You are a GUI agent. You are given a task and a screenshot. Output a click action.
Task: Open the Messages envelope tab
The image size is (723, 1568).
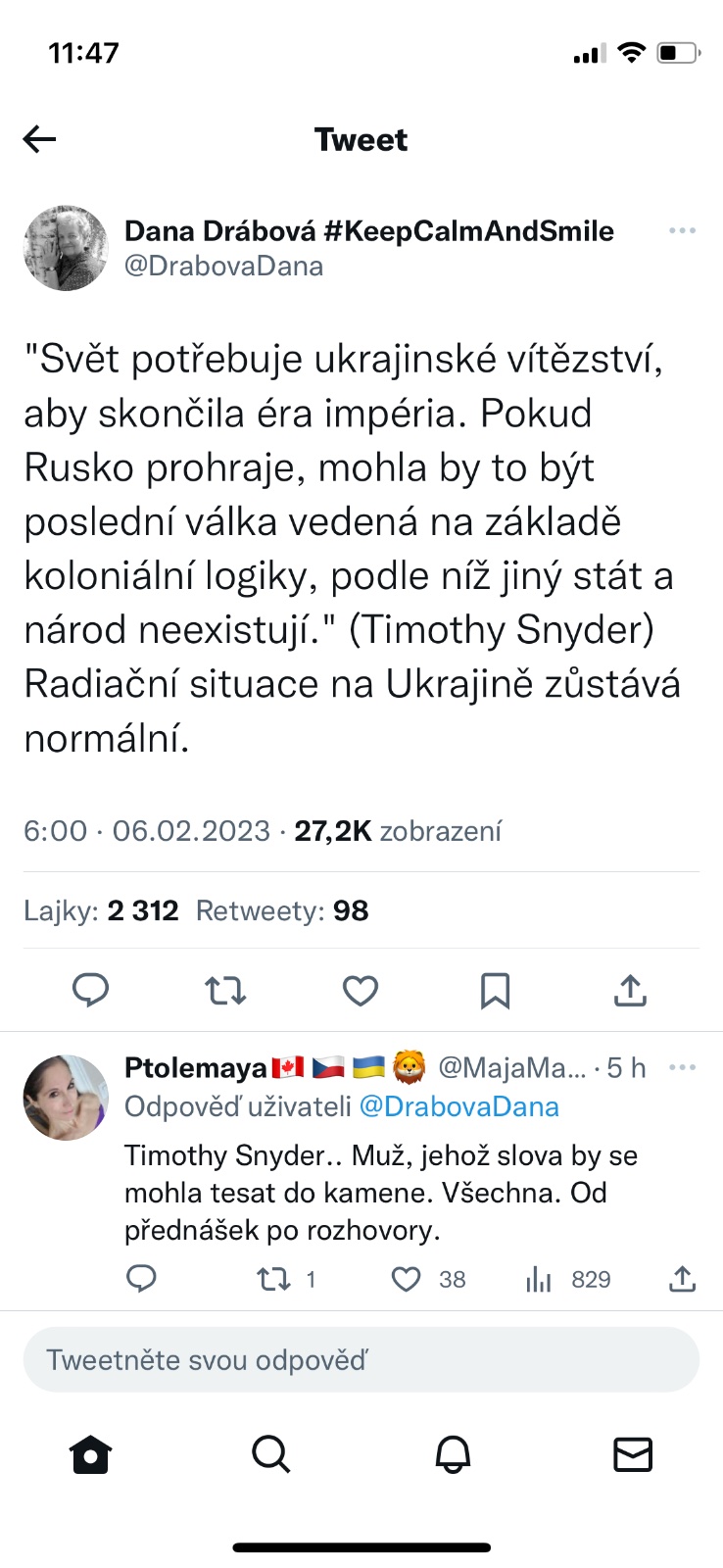(x=633, y=1455)
